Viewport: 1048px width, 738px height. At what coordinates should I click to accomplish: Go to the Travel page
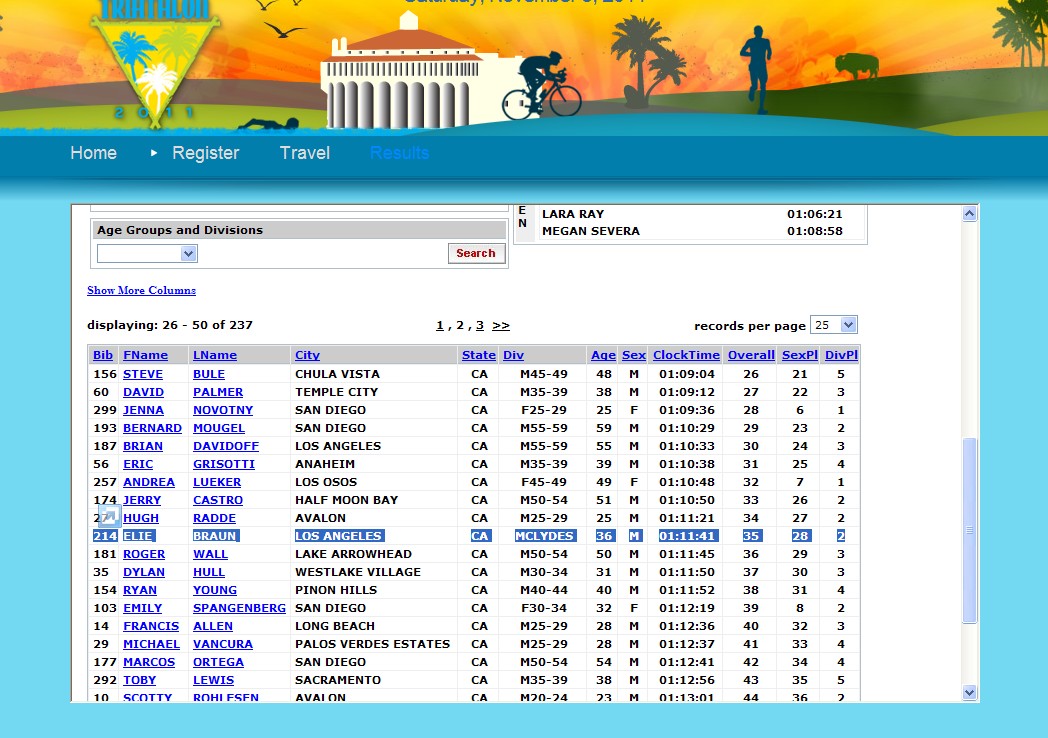click(304, 153)
